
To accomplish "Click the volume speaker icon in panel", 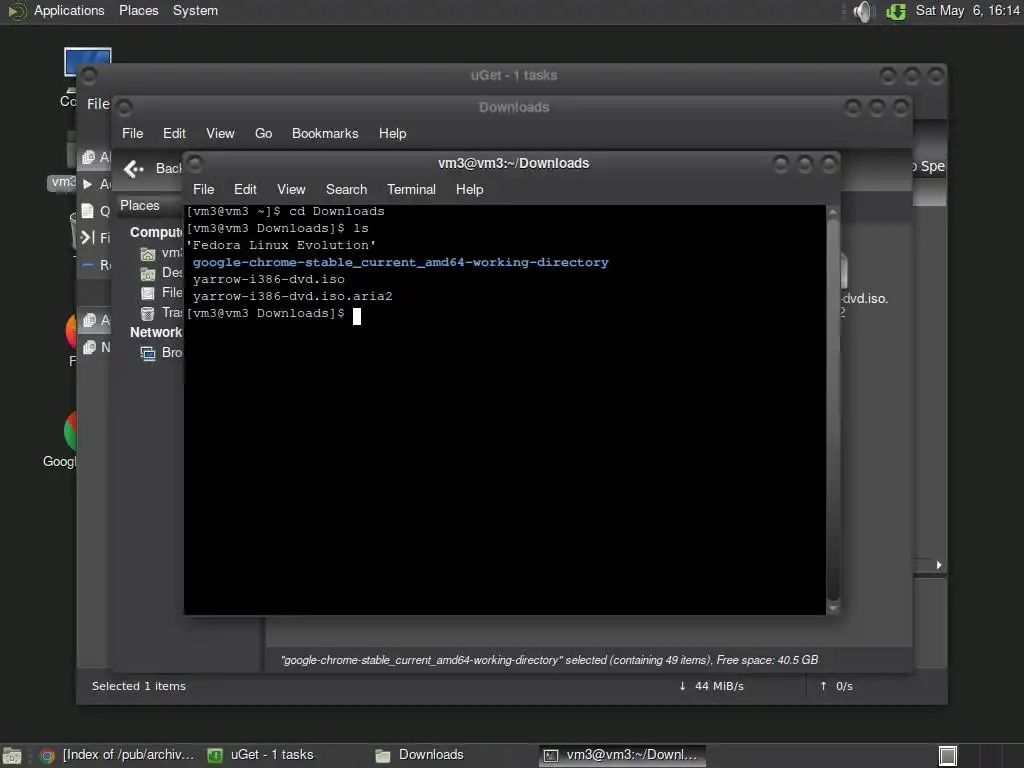I will (x=862, y=11).
